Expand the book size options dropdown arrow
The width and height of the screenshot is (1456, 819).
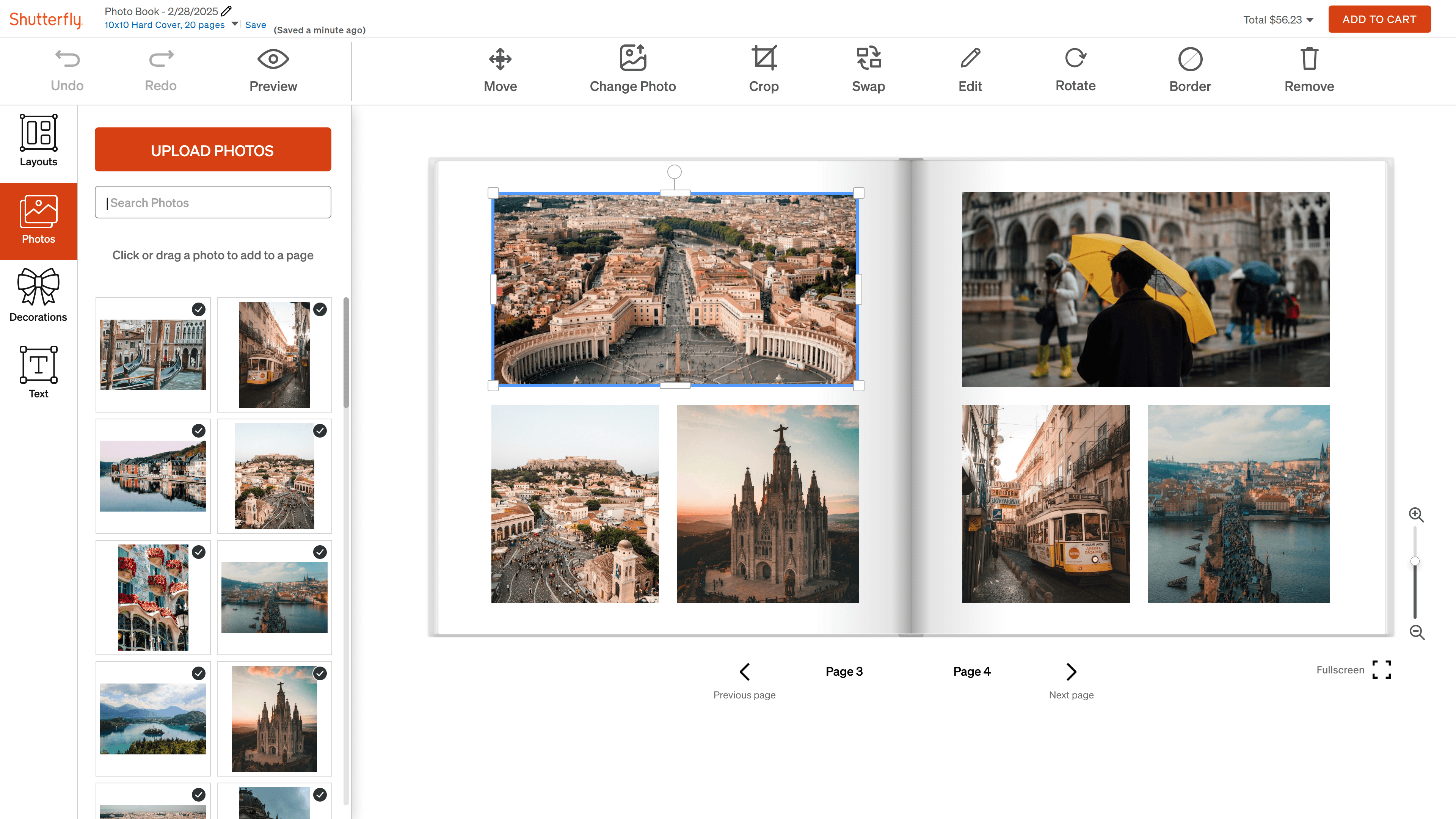pyautogui.click(x=235, y=24)
